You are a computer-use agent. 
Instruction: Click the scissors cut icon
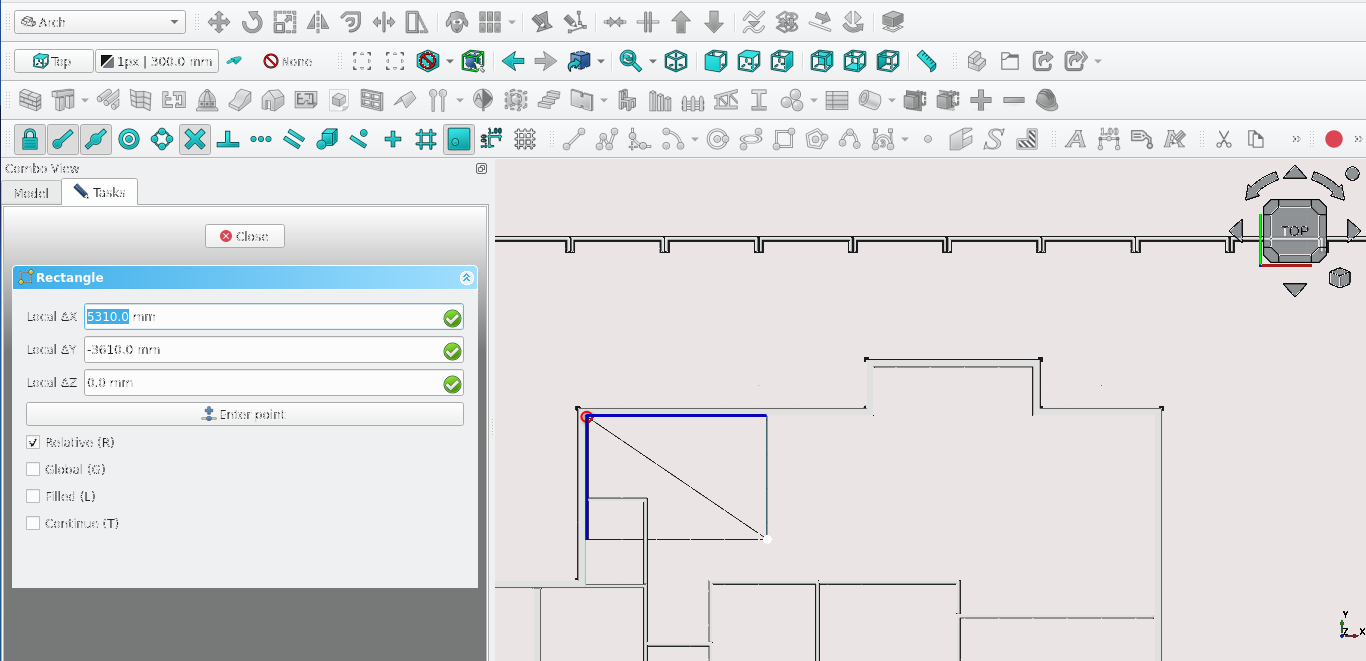(1223, 139)
